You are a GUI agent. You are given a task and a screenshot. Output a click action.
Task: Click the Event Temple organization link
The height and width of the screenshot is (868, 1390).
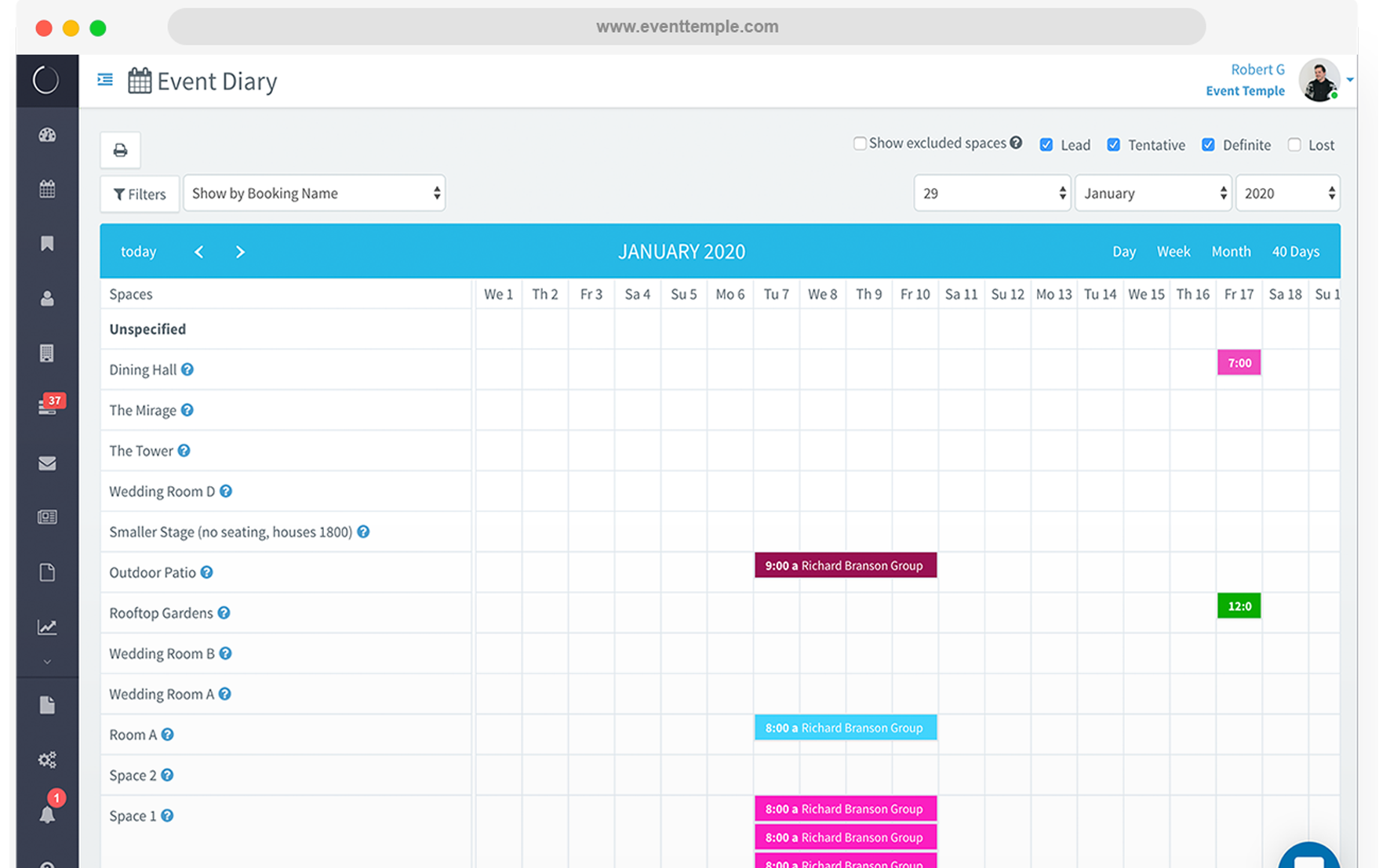(1245, 91)
